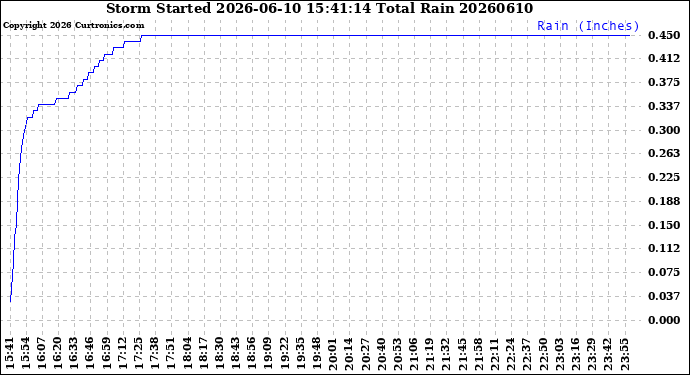This screenshot has height=375, width=690.
Task: Click the Rain (Inches) legend label
Action: (x=587, y=26)
